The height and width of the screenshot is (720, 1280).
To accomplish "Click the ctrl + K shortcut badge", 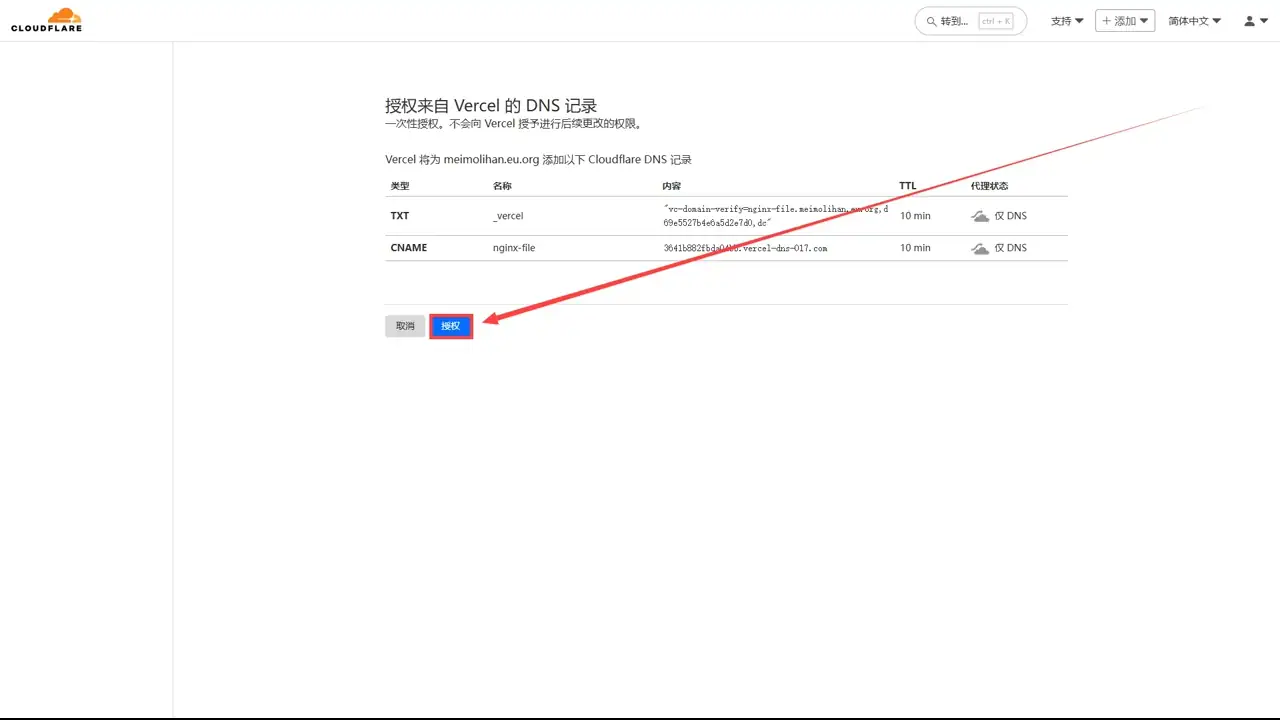I will pyautogui.click(x=996, y=21).
